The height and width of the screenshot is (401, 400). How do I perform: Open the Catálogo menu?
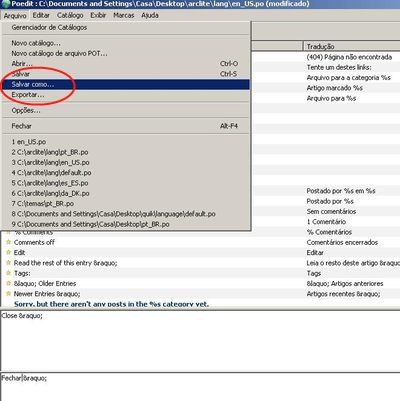click(70, 15)
